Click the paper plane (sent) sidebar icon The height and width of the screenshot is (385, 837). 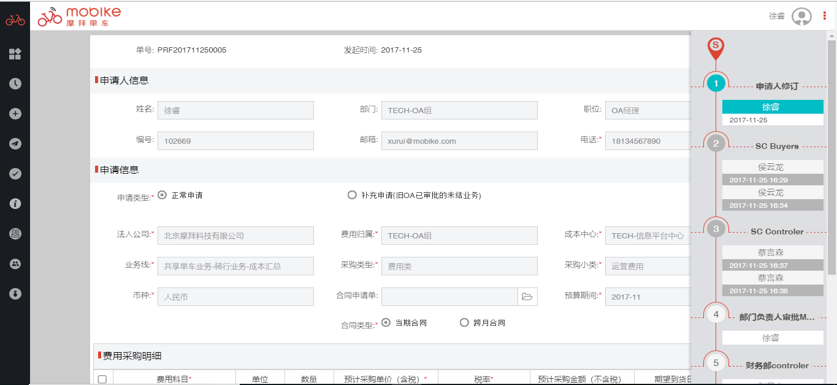[15, 143]
